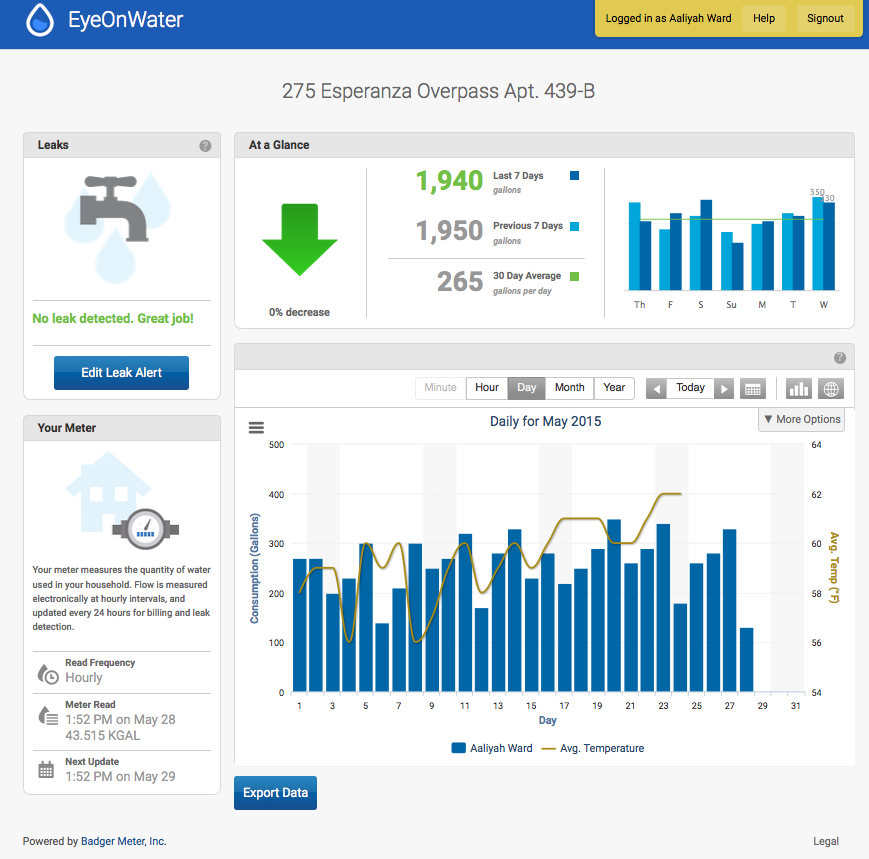Select the Year tab
Screen dimensions: 869x859
(x=613, y=387)
